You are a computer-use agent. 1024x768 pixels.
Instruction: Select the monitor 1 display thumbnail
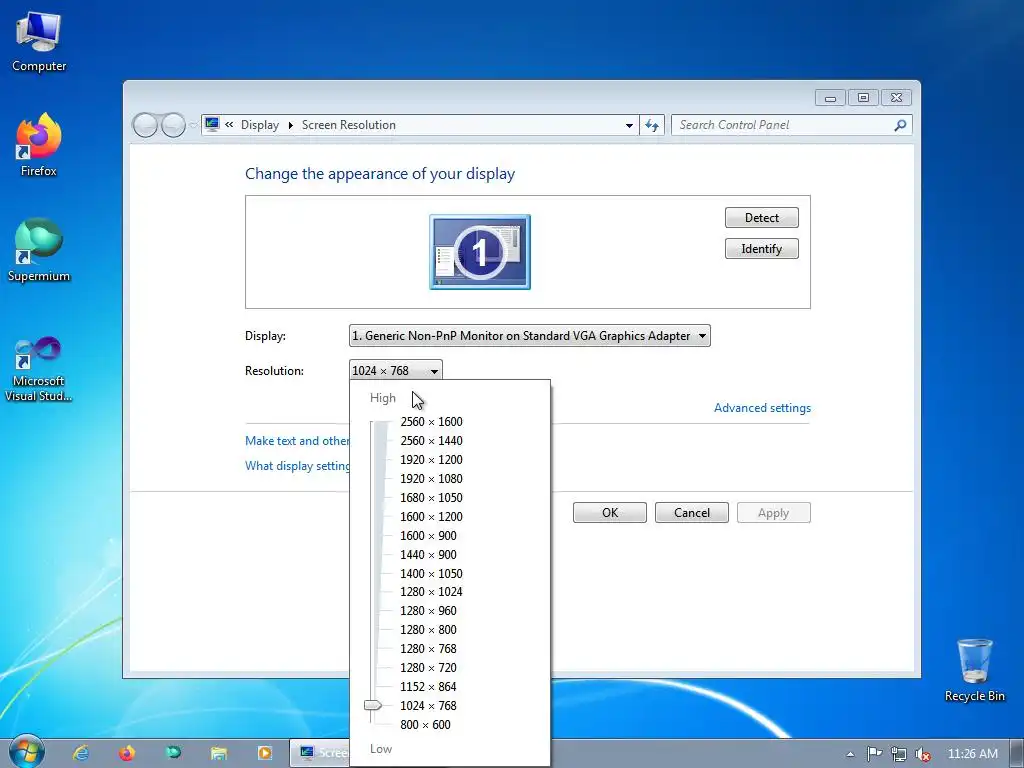(480, 251)
